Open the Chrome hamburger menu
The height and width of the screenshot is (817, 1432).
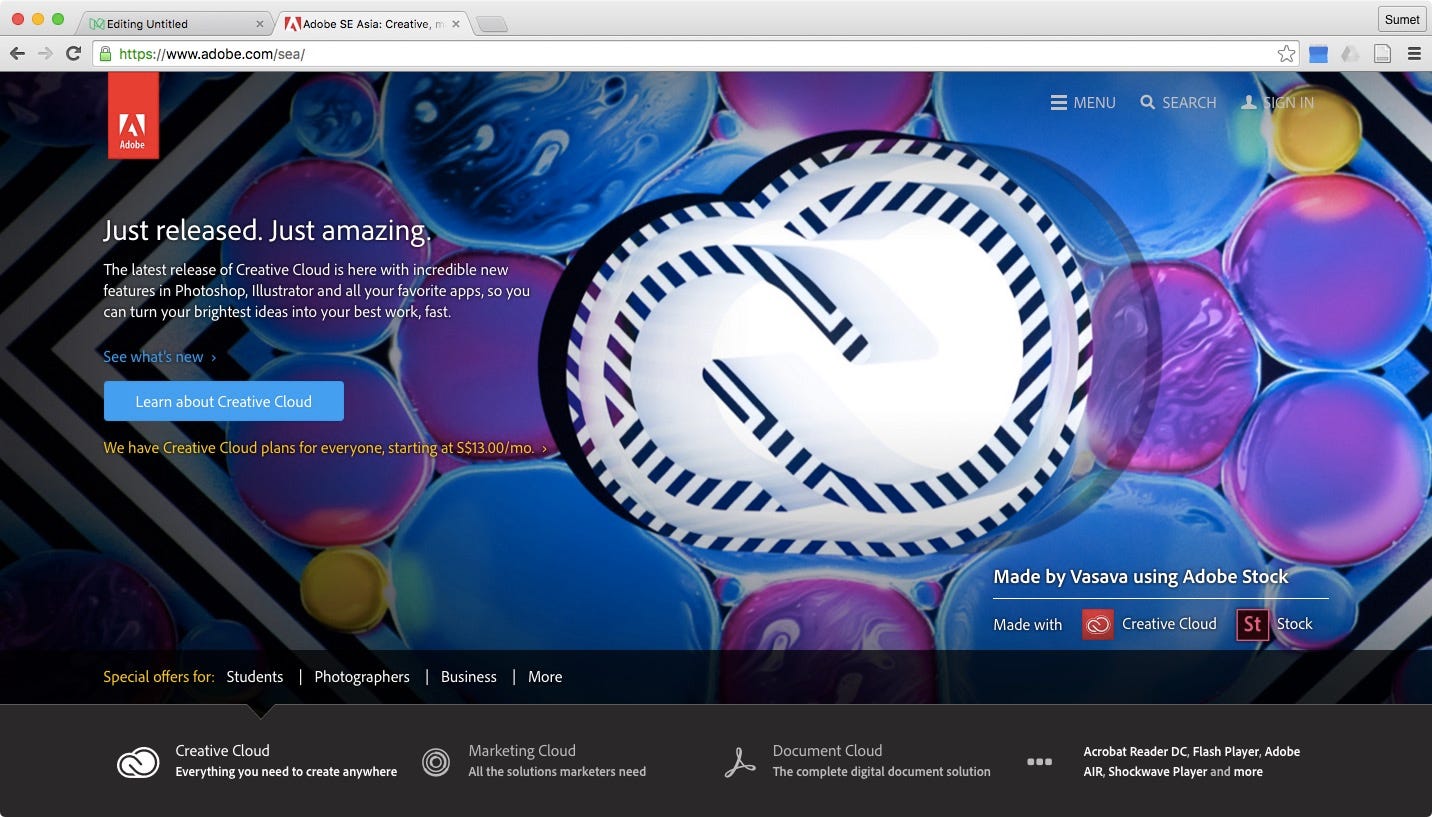1414,54
